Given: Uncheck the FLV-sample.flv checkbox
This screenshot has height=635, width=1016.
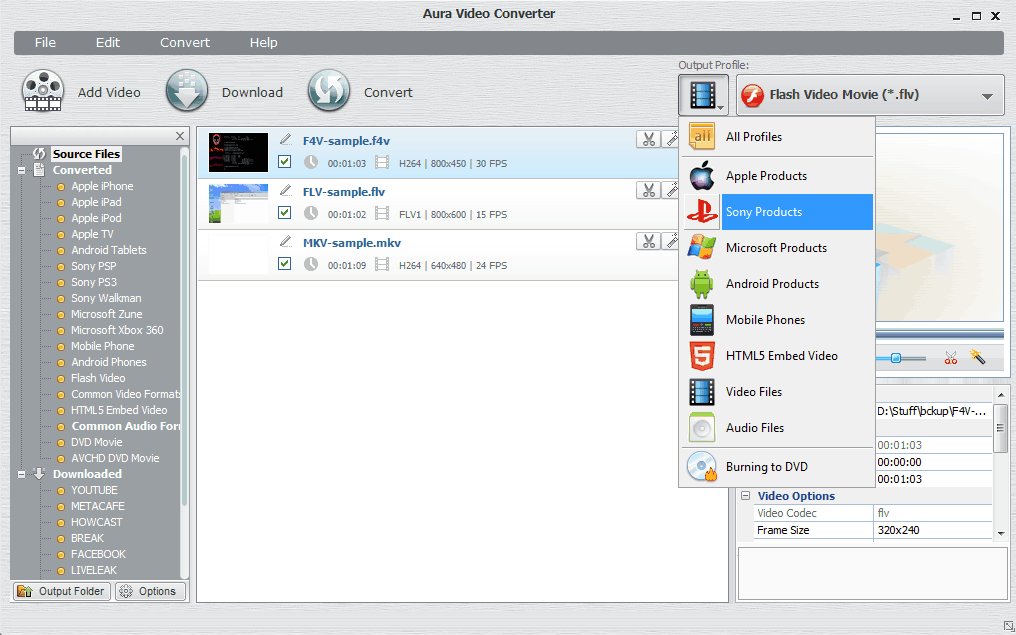Looking at the screenshot, I should [x=284, y=213].
